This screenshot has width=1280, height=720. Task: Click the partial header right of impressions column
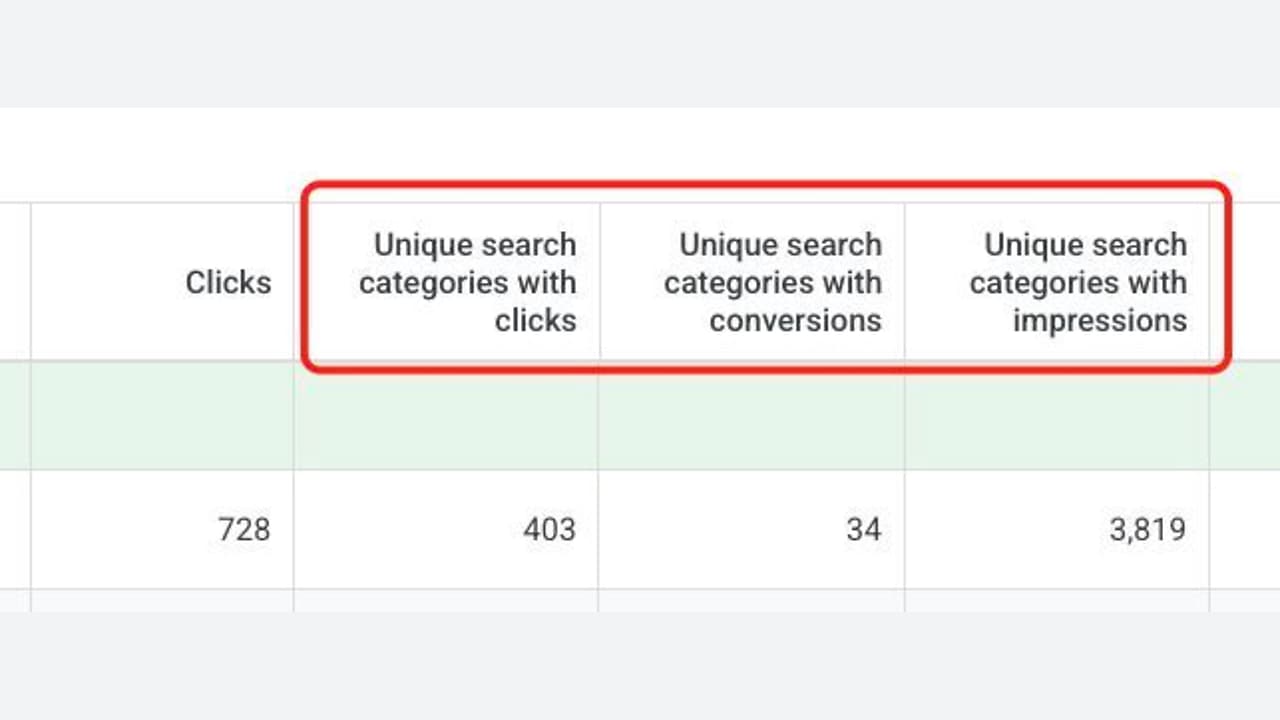pos(1245,282)
